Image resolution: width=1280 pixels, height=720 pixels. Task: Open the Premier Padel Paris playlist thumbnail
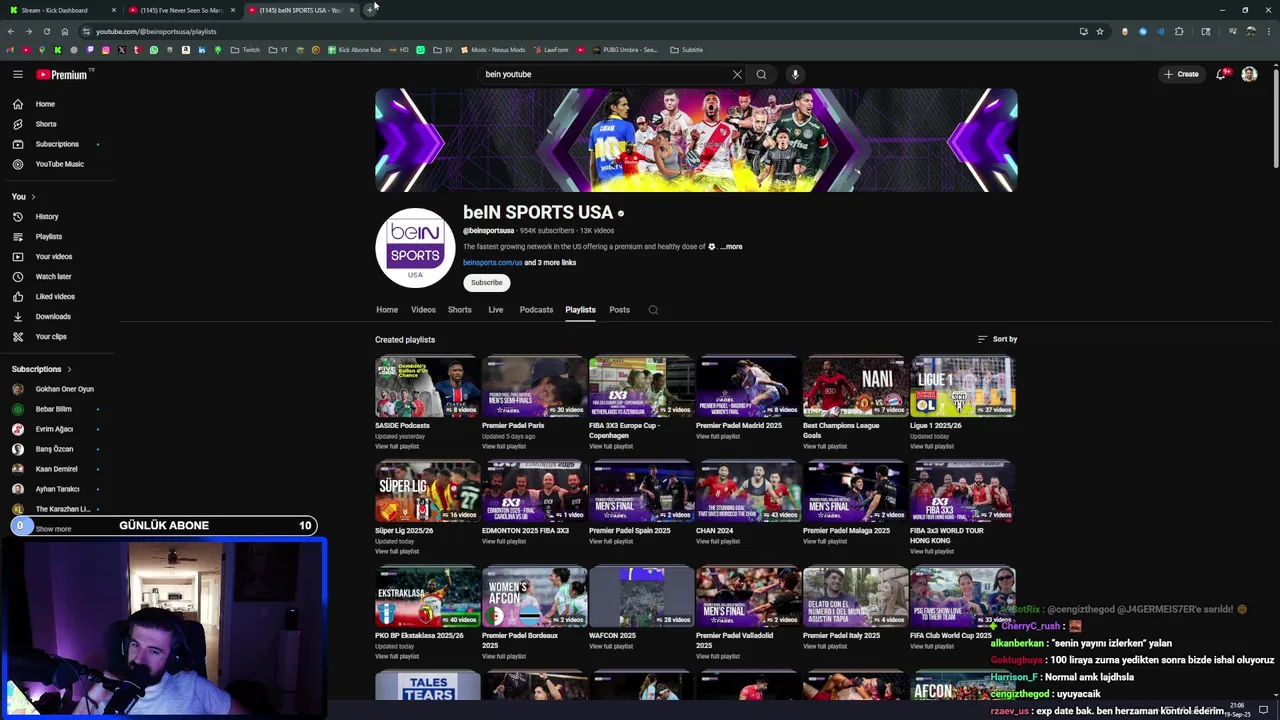(x=534, y=387)
